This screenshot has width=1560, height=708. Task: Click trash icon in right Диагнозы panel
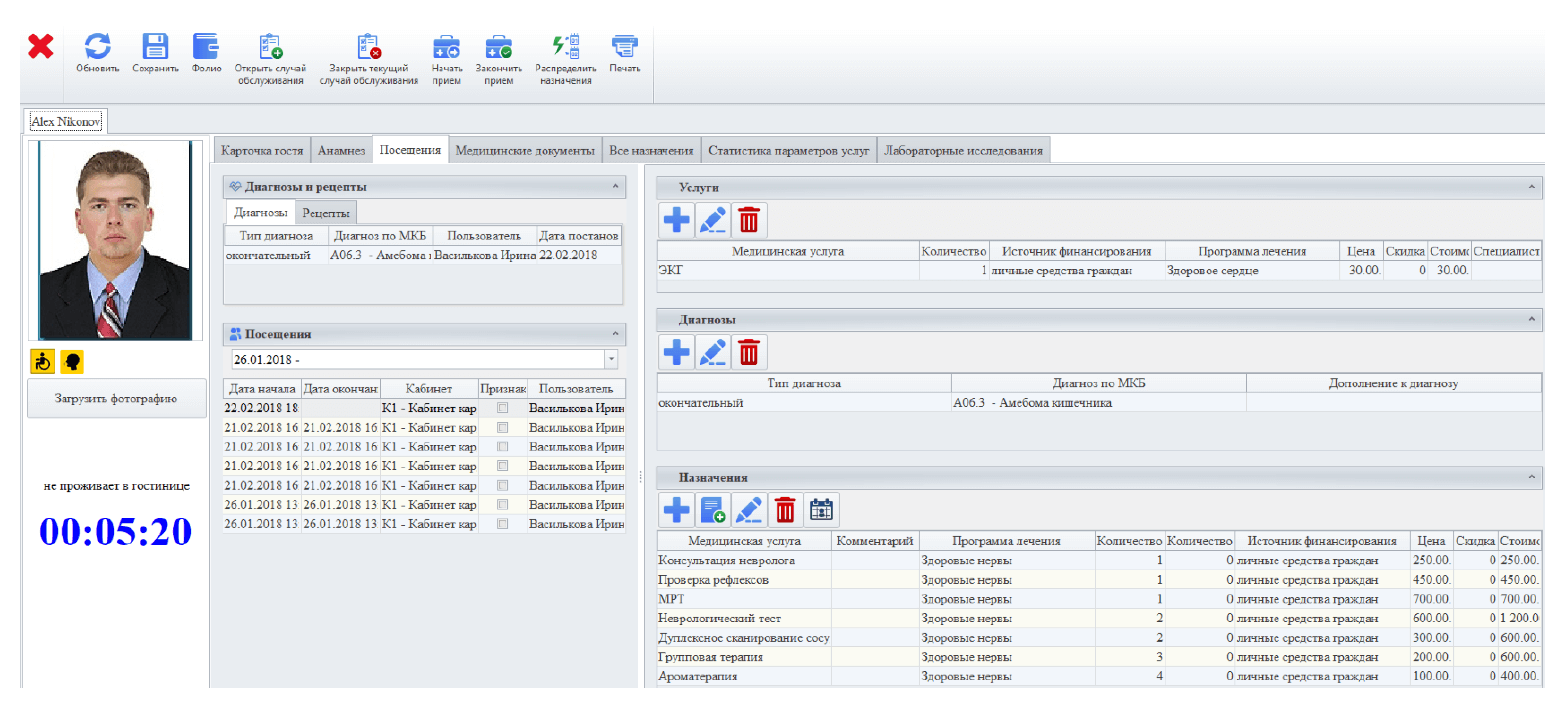(749, 351)
